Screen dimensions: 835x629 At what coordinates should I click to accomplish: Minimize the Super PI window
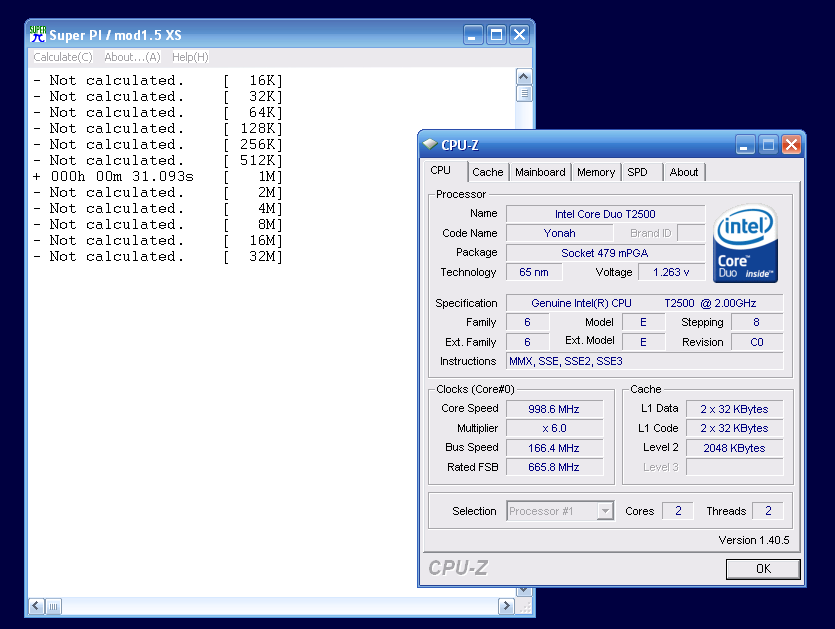[x=472, y=35]
